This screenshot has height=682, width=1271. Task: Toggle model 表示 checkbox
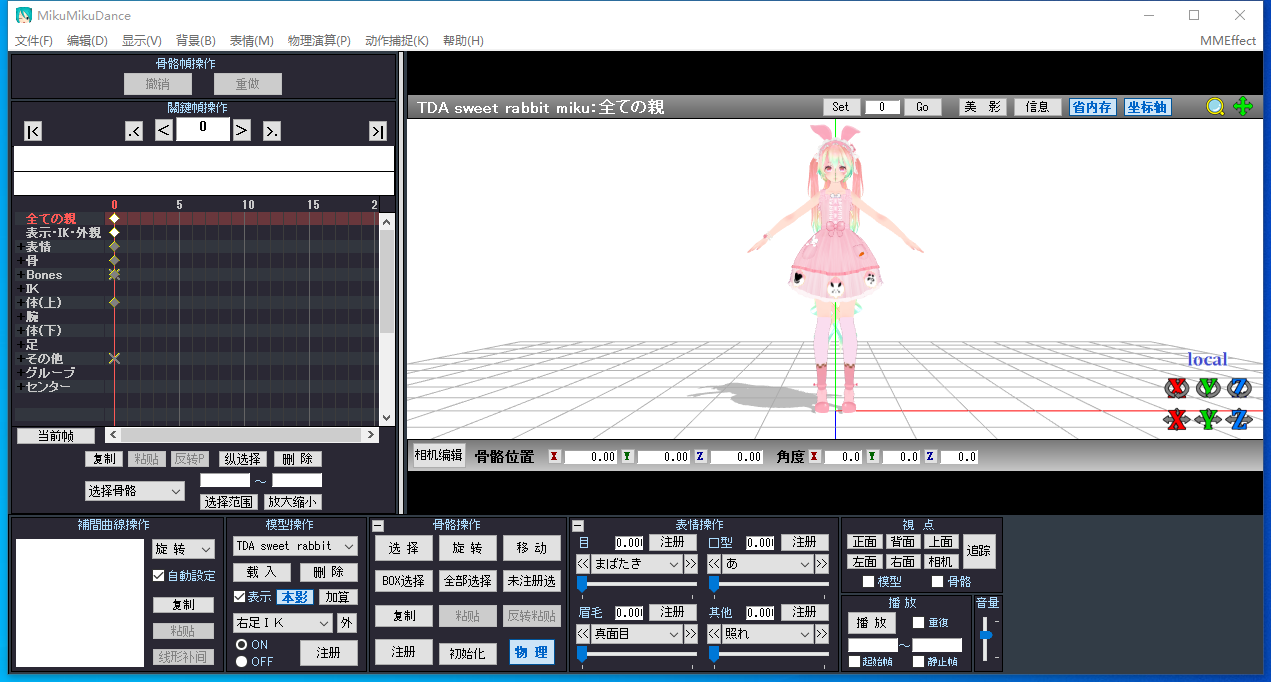239,597
